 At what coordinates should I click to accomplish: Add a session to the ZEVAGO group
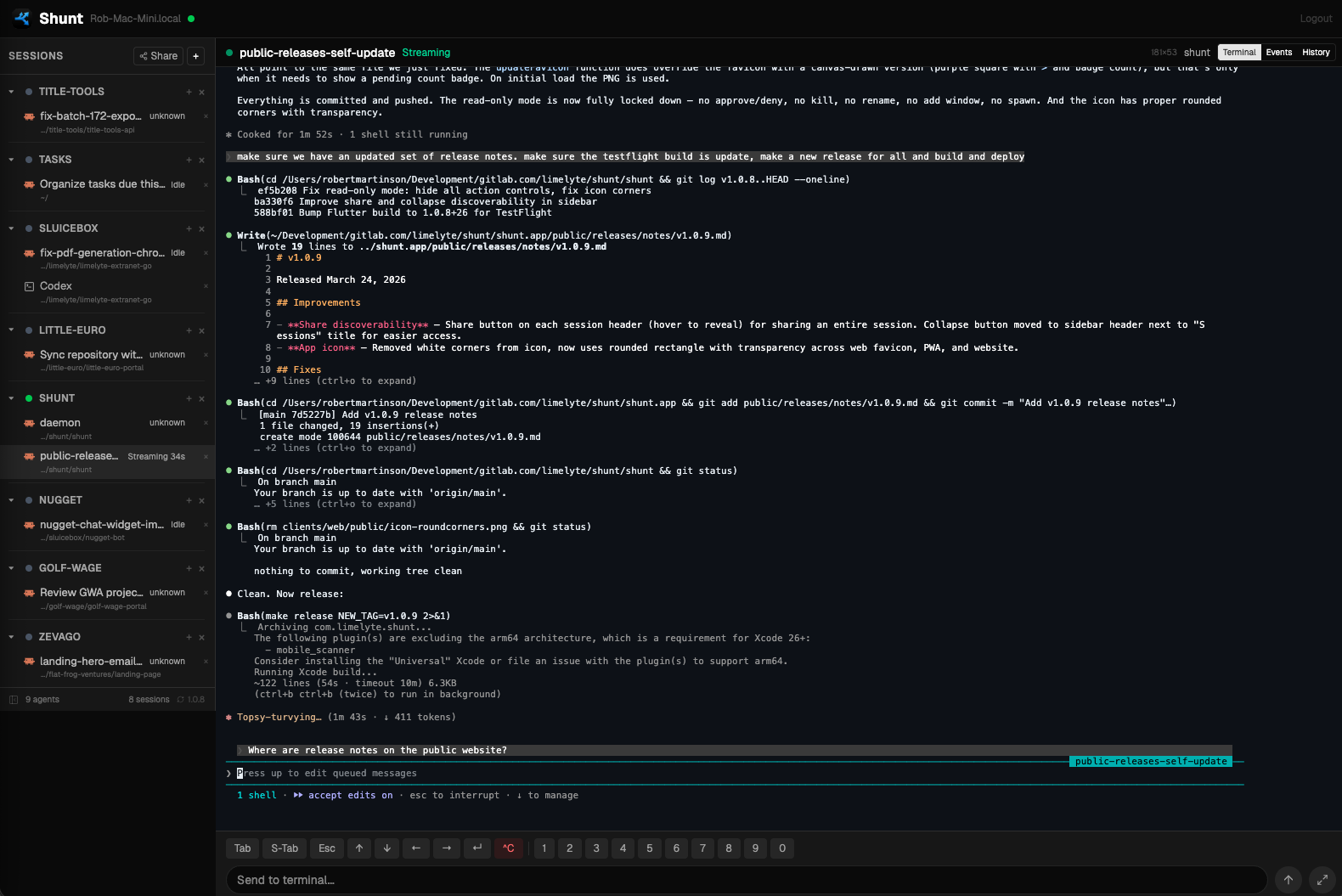click(189, 637)
